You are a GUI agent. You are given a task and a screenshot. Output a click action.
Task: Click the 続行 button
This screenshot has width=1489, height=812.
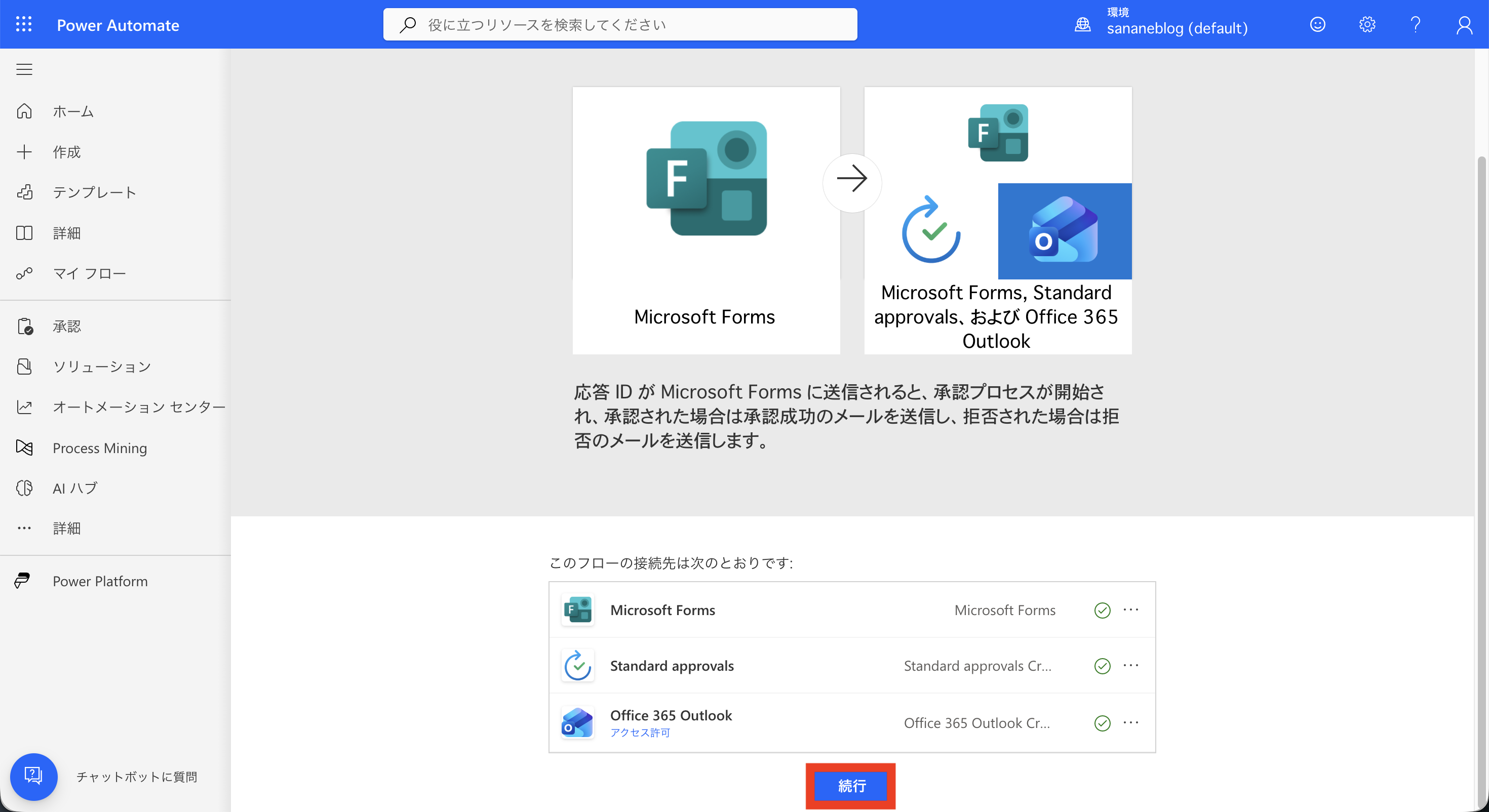[851, 786]
